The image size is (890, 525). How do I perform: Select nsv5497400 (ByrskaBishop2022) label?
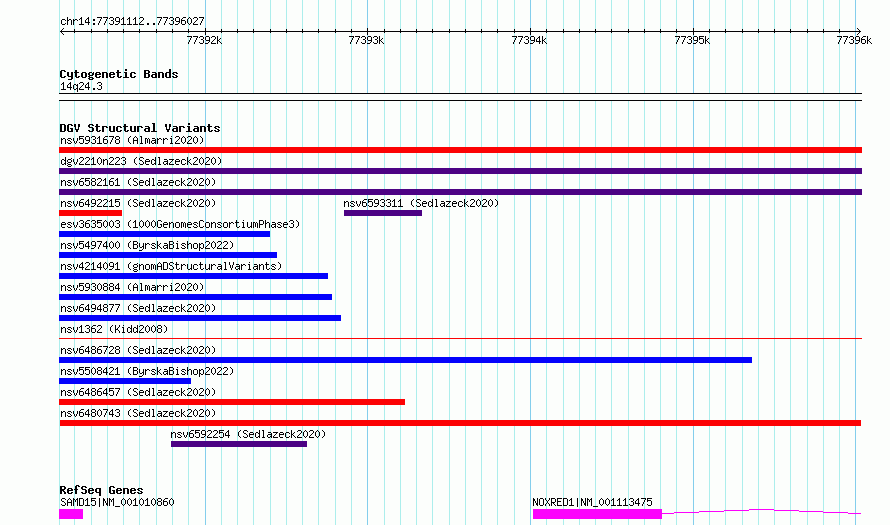pyautogui.click(x=147, y=245)
